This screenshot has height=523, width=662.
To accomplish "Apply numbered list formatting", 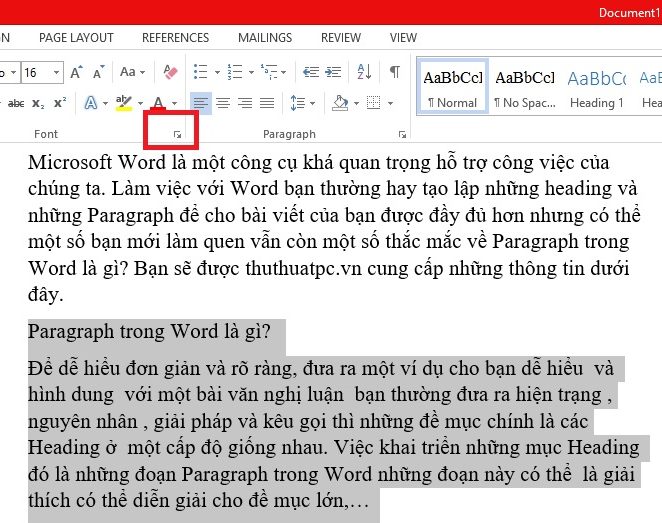I will pos(235,72).
